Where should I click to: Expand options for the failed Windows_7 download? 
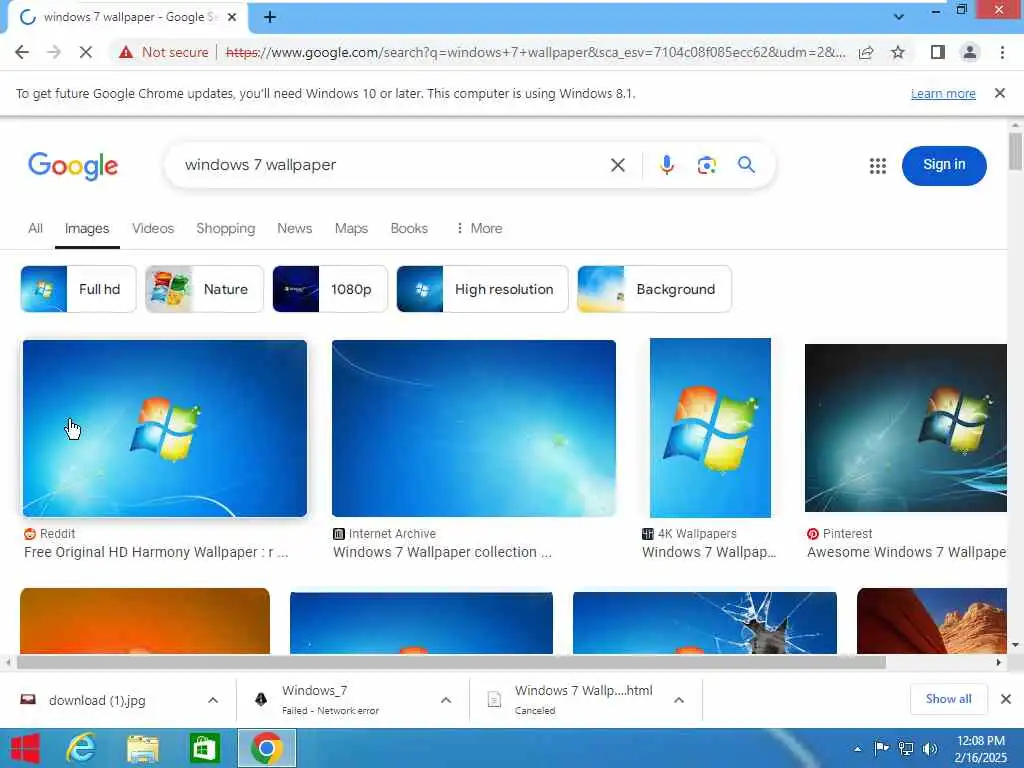click(446, 700)
